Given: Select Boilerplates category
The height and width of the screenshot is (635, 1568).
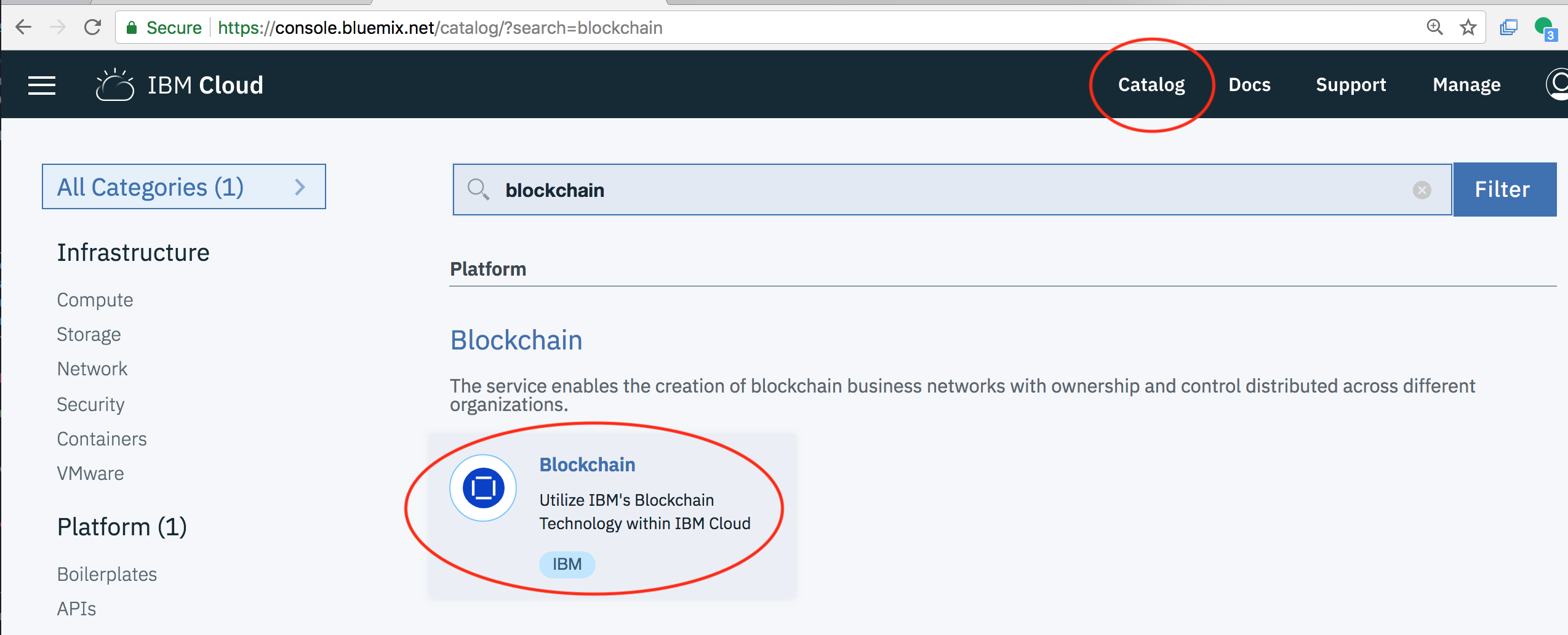Looking at the screenshot, I should (107, 574).
